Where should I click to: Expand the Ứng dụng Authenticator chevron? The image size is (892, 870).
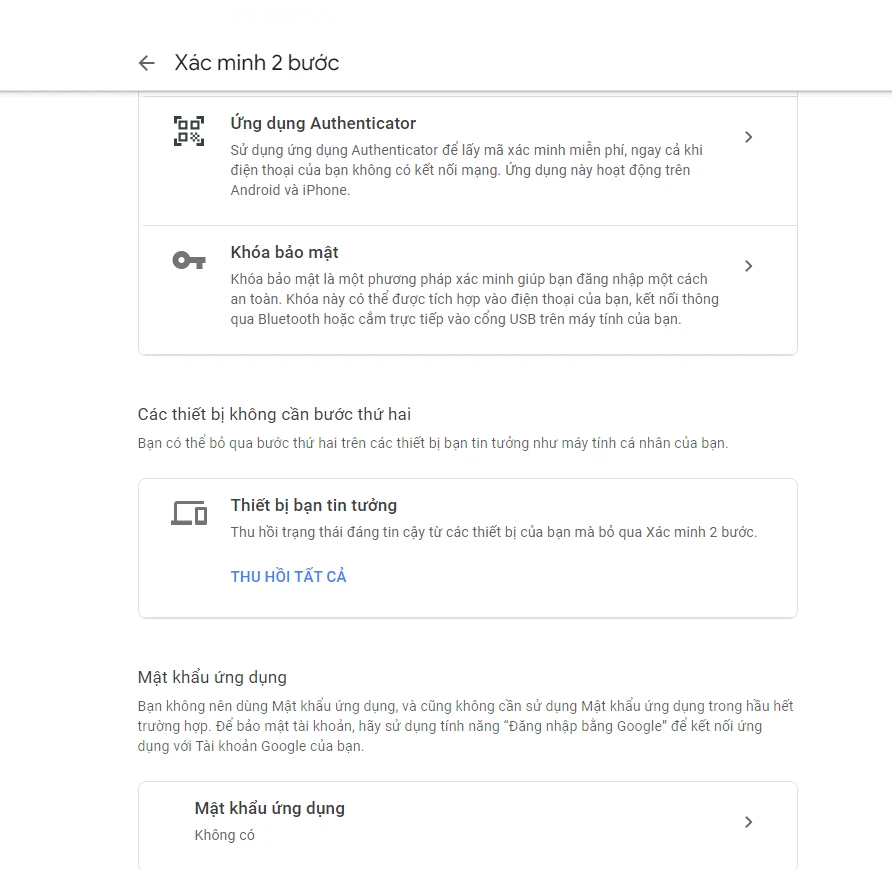point(749,137)
